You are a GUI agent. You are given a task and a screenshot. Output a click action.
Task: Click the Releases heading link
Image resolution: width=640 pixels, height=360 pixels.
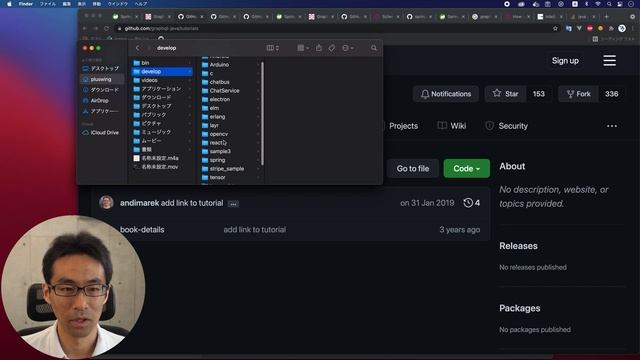point(518,246)
